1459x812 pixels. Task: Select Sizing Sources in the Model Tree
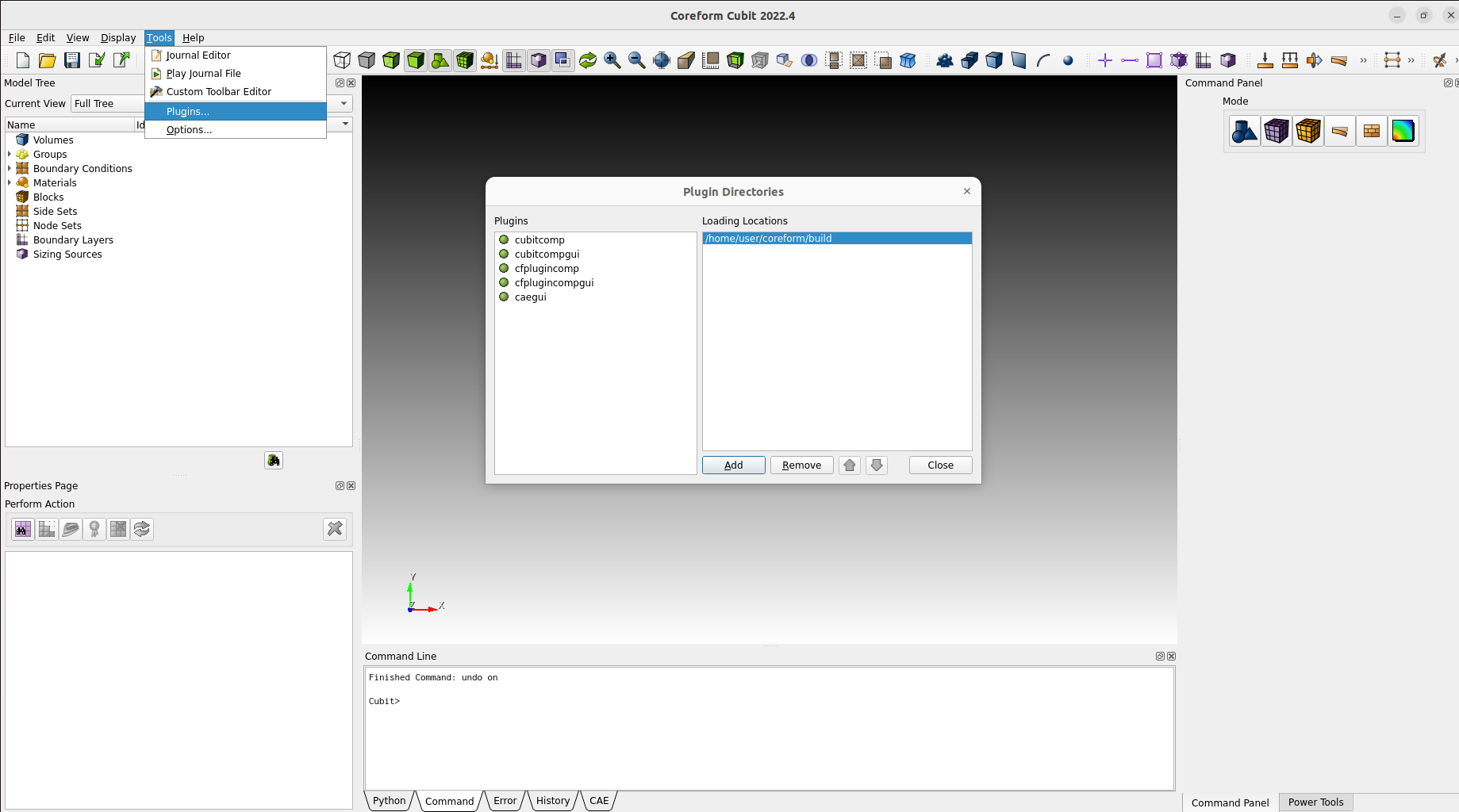[67, 254]
